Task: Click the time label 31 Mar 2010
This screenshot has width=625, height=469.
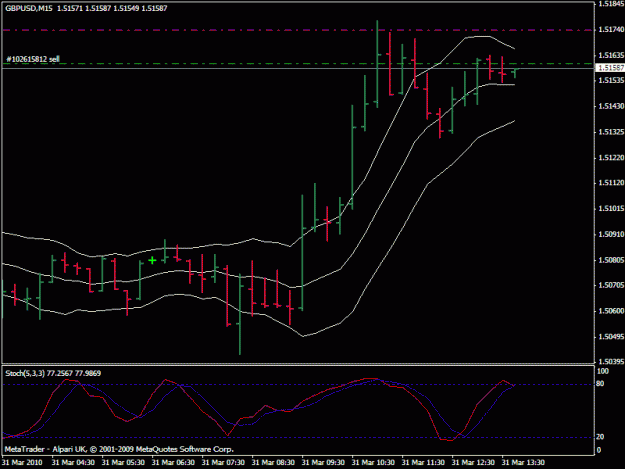Action: (22, 463)
